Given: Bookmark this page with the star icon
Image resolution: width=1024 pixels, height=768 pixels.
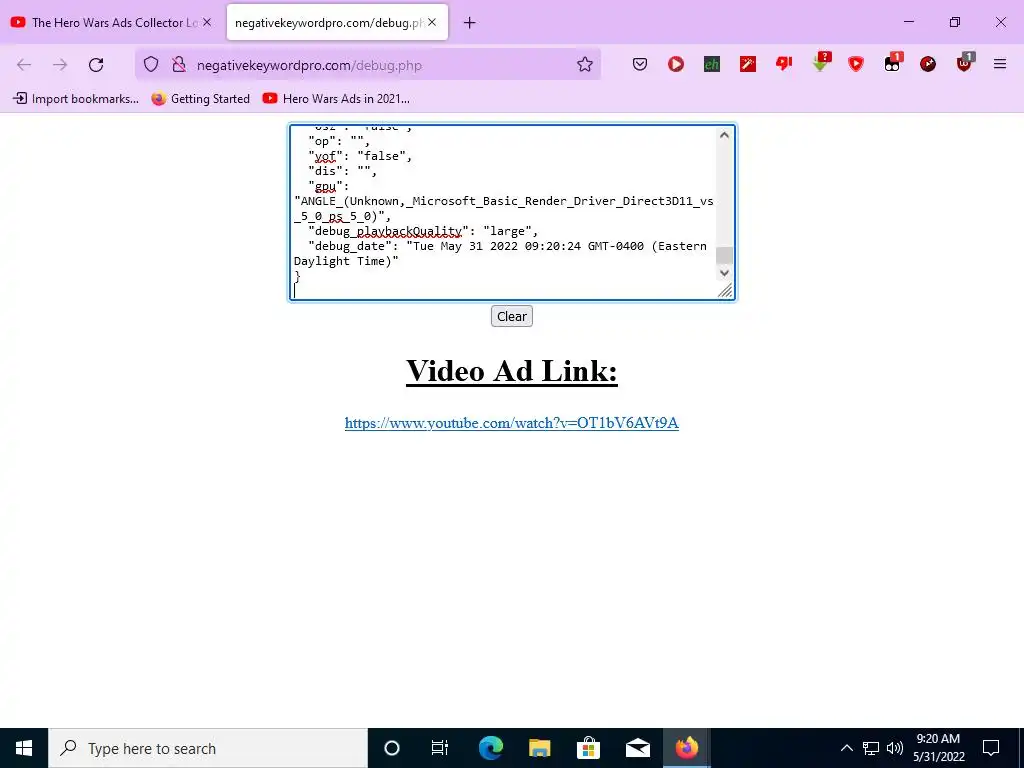Looking at the screenshot, I should (584, 64).
